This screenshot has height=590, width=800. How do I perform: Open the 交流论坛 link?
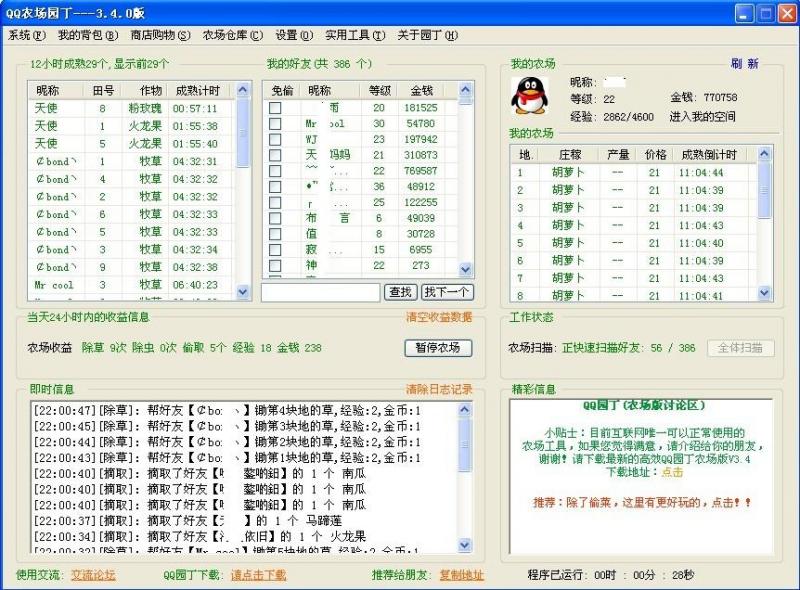(93, 575)
